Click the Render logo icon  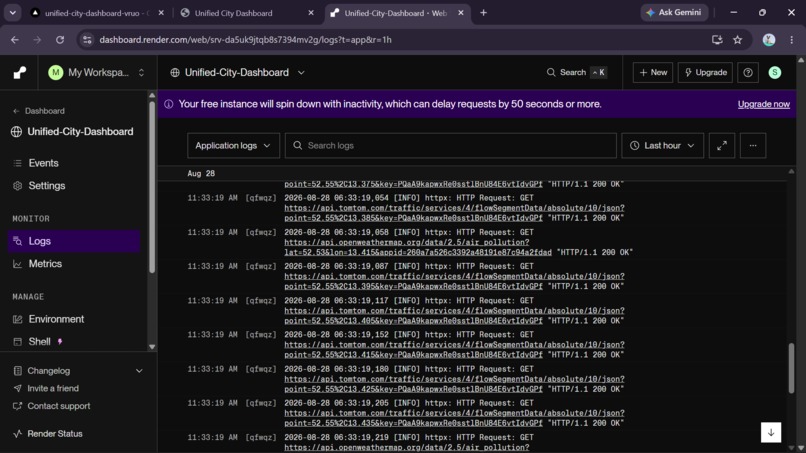click(20, 73)
